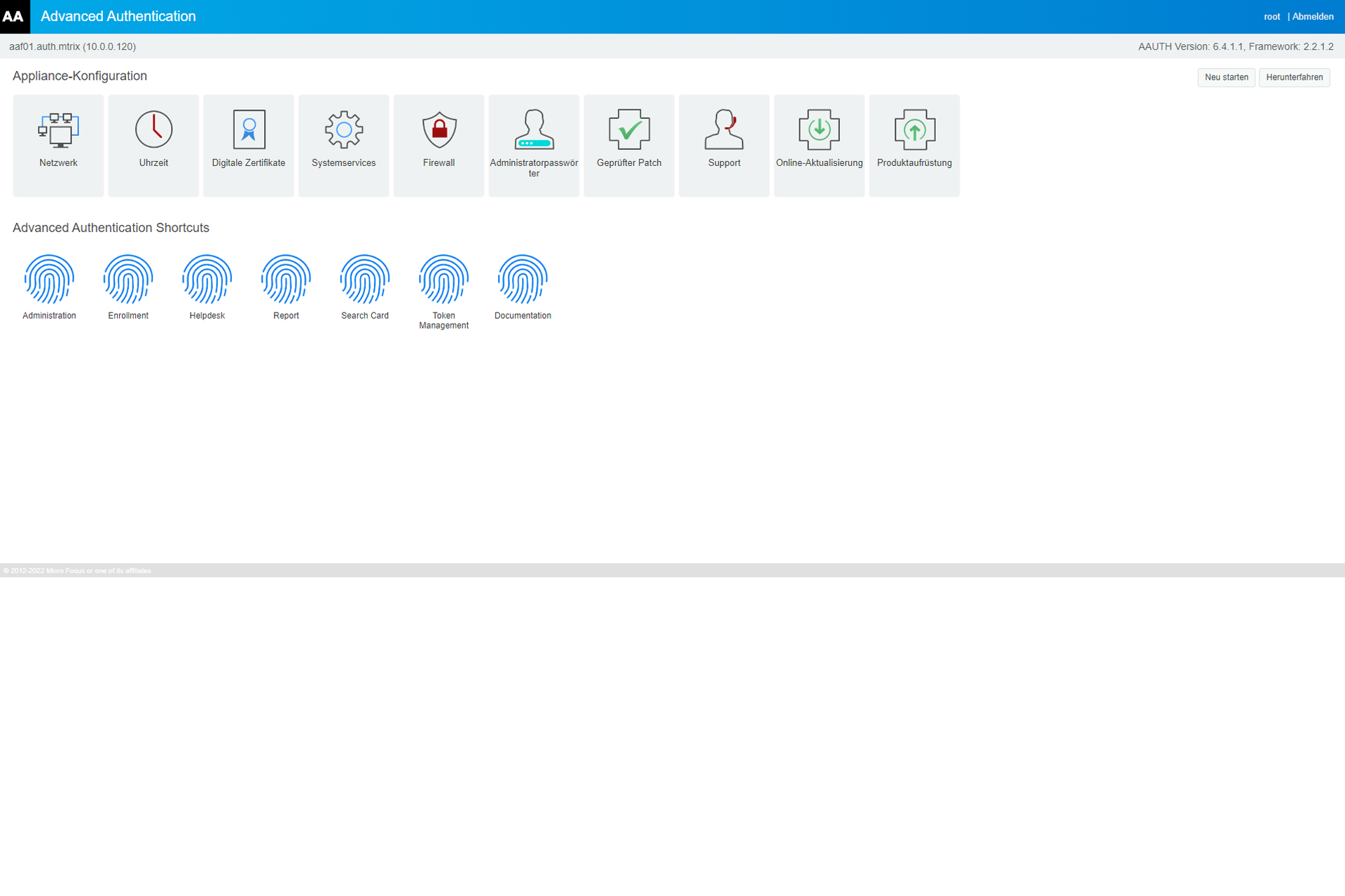This screenshot has width=1345, height=896.
Task: Click the Neu starten button
Action: point(1226,78)
